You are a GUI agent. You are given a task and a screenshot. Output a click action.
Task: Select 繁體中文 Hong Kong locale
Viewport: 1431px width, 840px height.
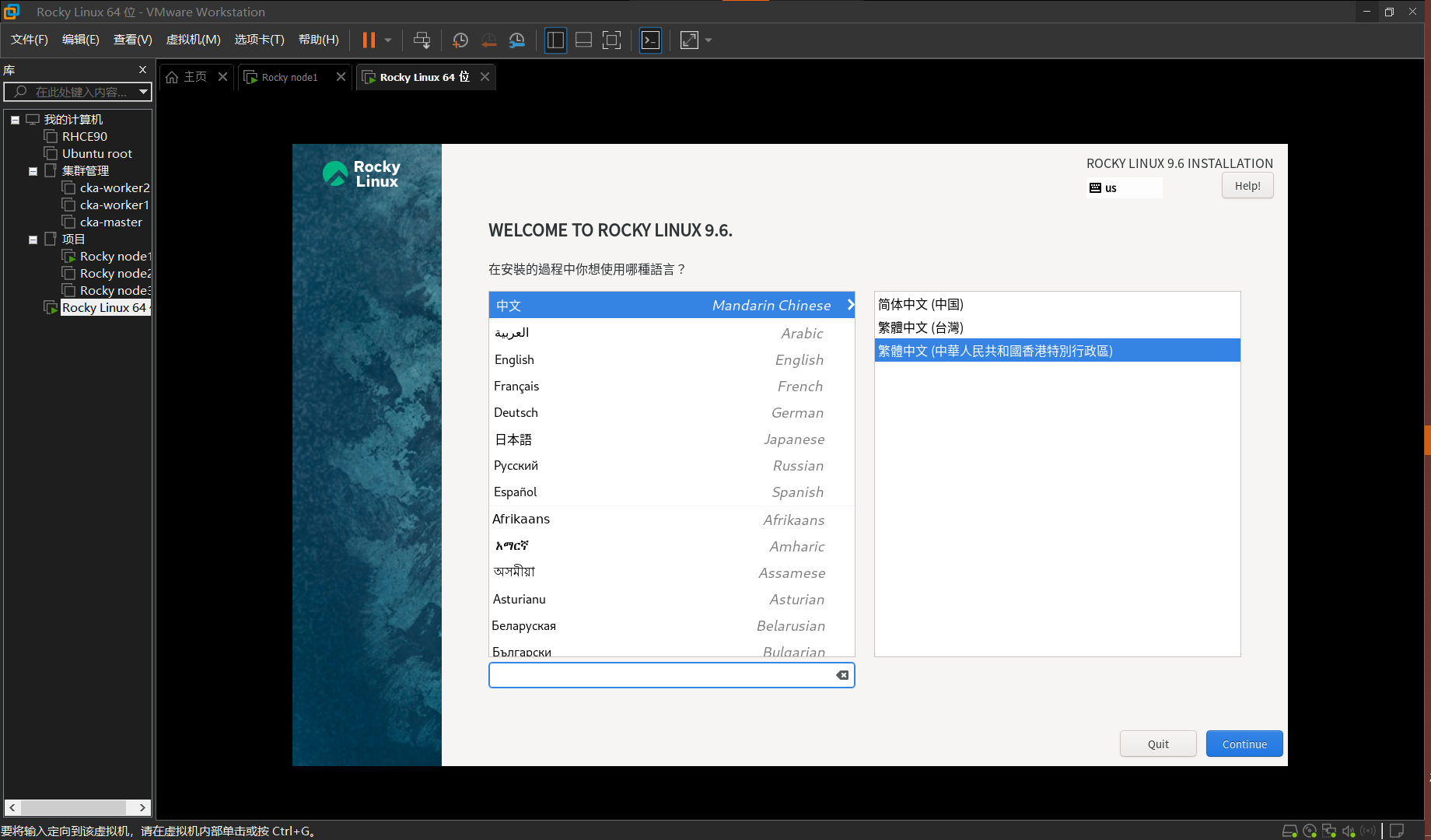[x=1057, y=351]
